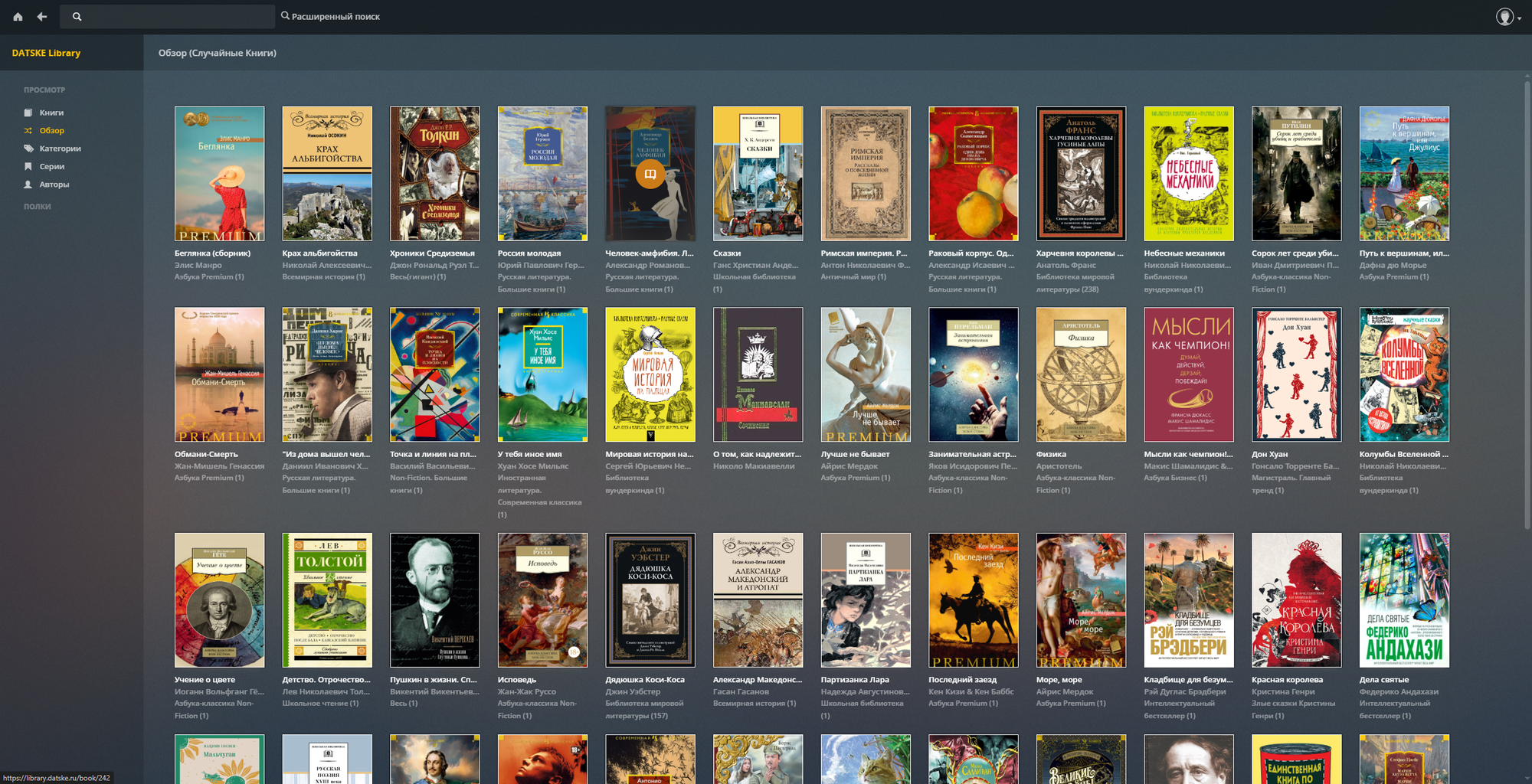Screen dimensions: 1532x784
Task: Click the Авторы person icon
Action: [x=28, y=185]
